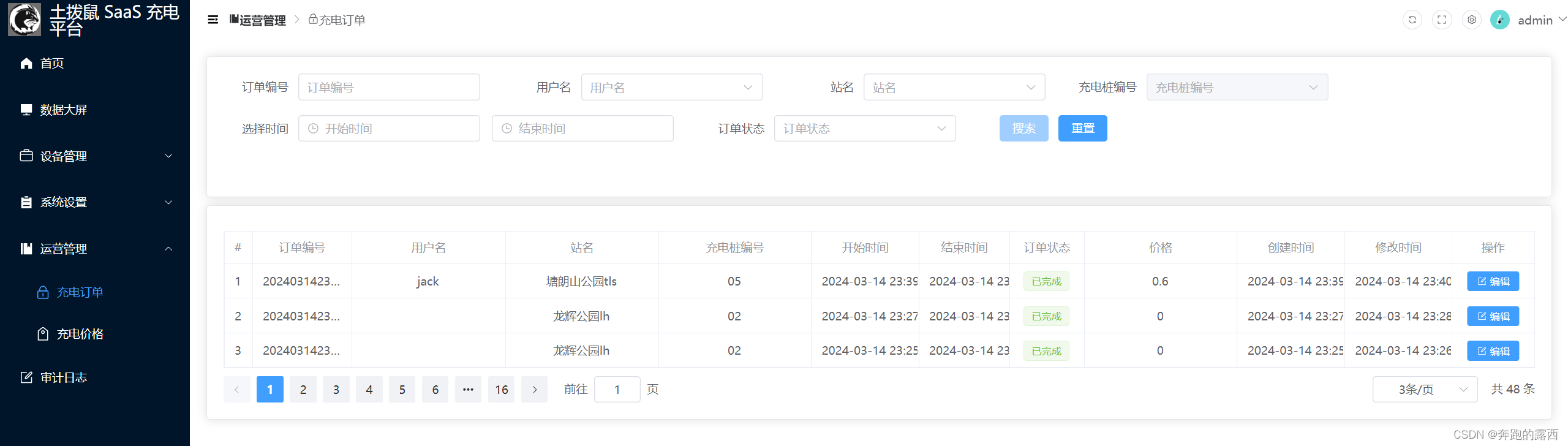
Task: Go to page 16
Action: click(502, 390)
